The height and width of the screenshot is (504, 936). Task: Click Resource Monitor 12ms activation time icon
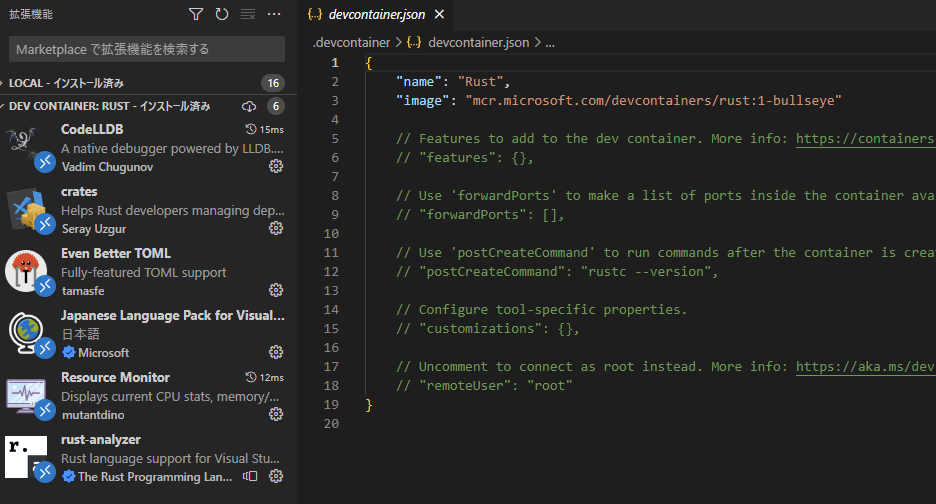coord(251,377)
